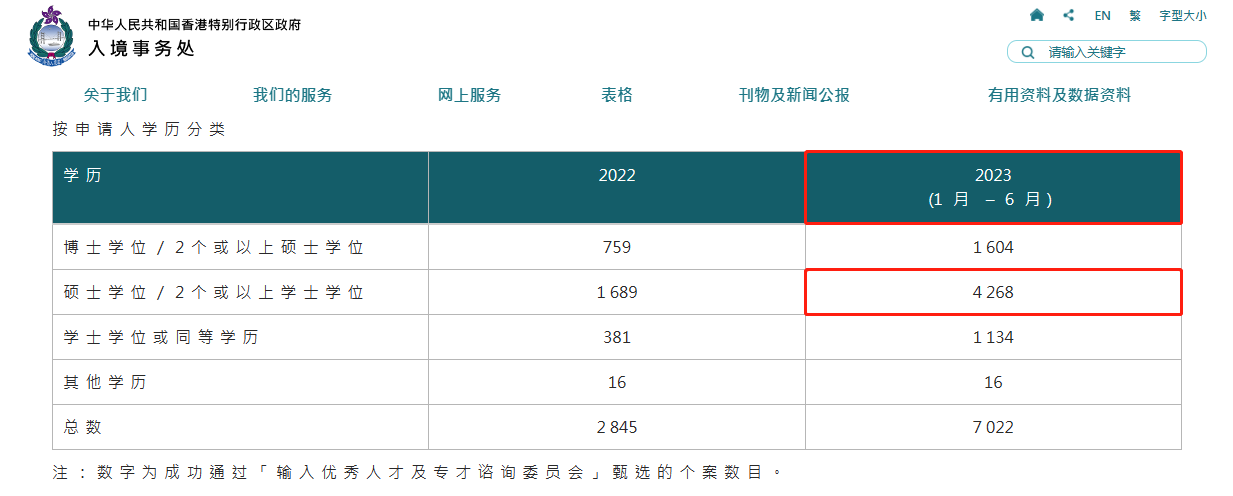Select row label 博士学位 / 2个或以上硕士学位
This screenshot has width=1233, height=496.
pyautogui.click(x=213, y=247)
